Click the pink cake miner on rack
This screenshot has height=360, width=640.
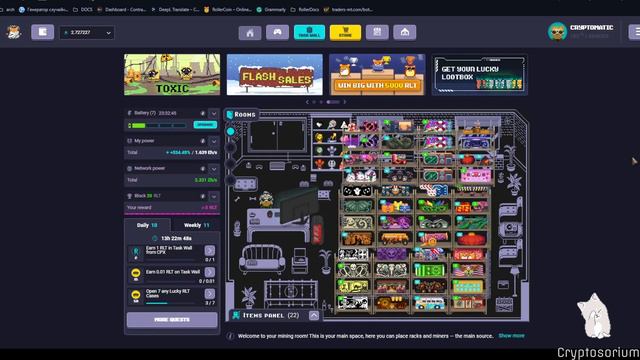(475, 176)
